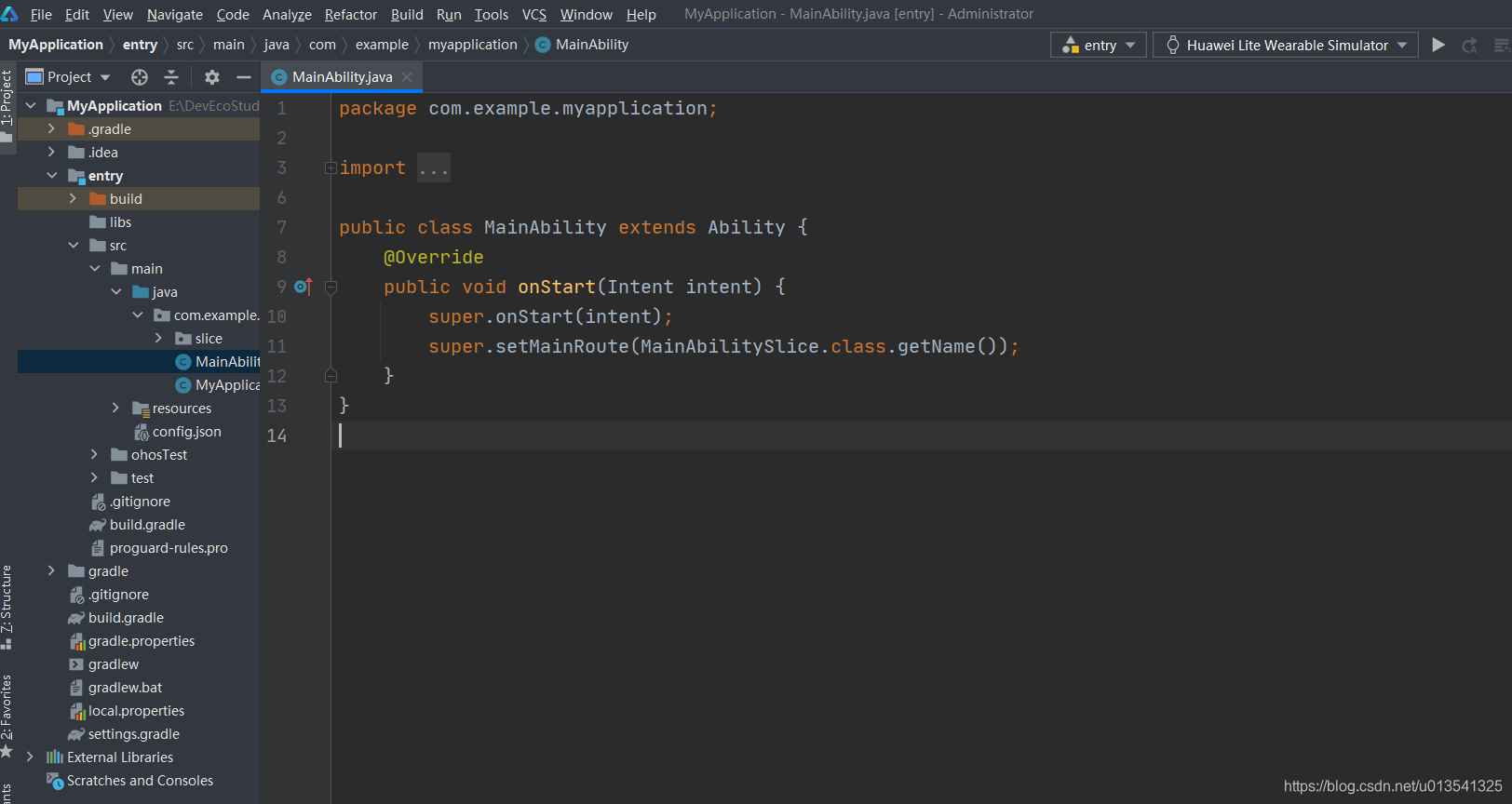The image size is (1512, 804).
Task: Click MyApplication breadcrumb
Action: [56, 45]
